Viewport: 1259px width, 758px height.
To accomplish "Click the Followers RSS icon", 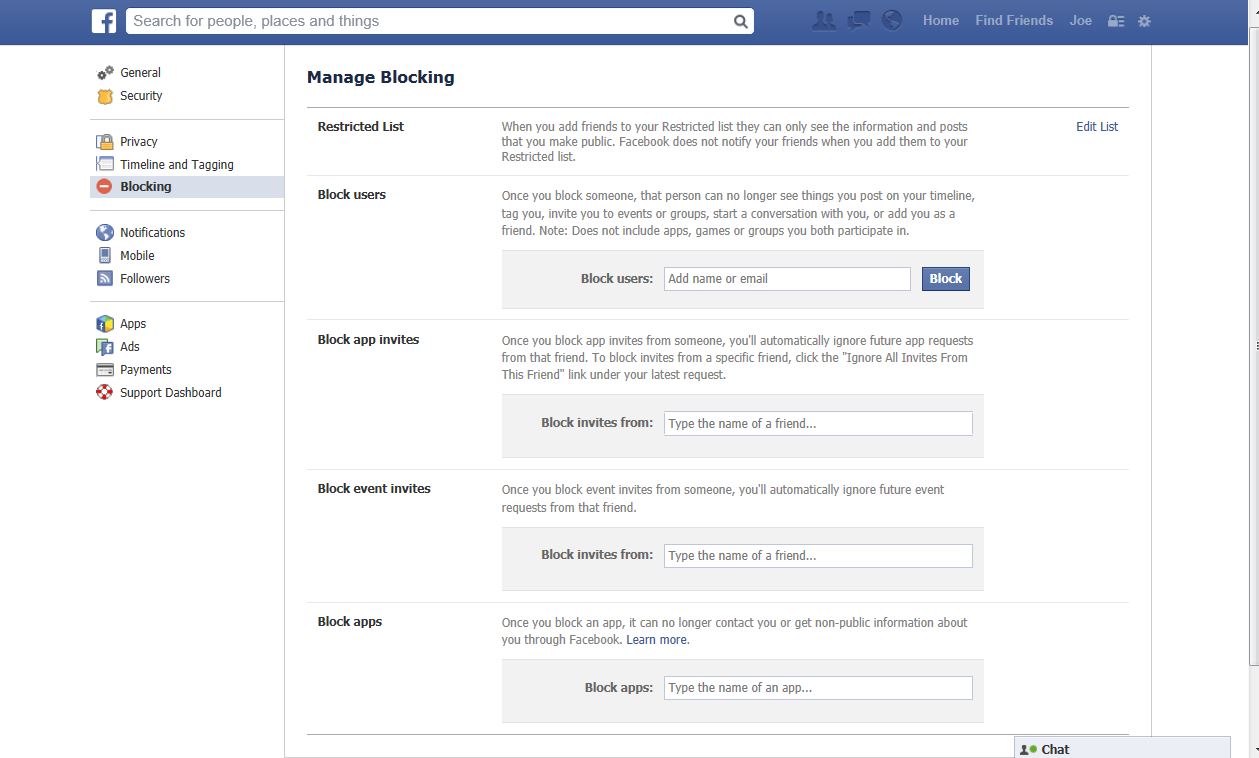I will pos(105,279).
